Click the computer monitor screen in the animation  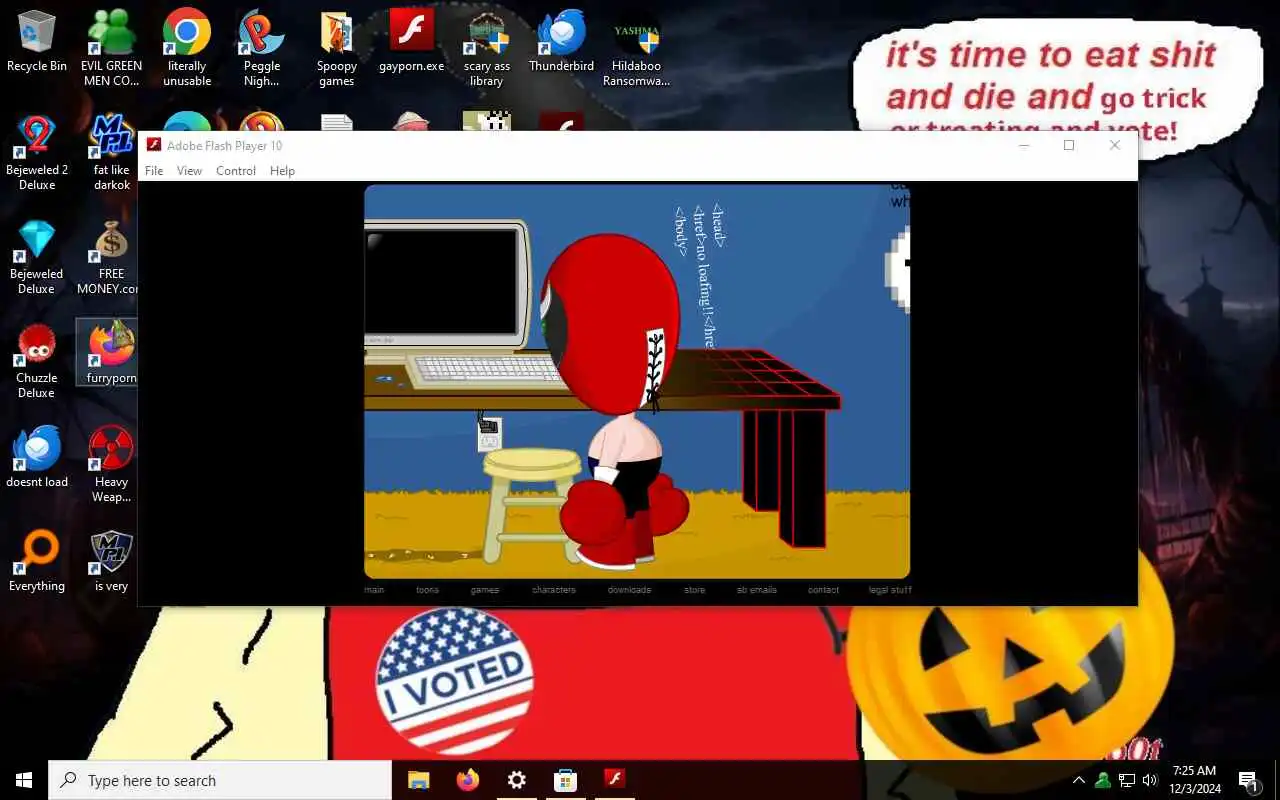click(443, 280)
